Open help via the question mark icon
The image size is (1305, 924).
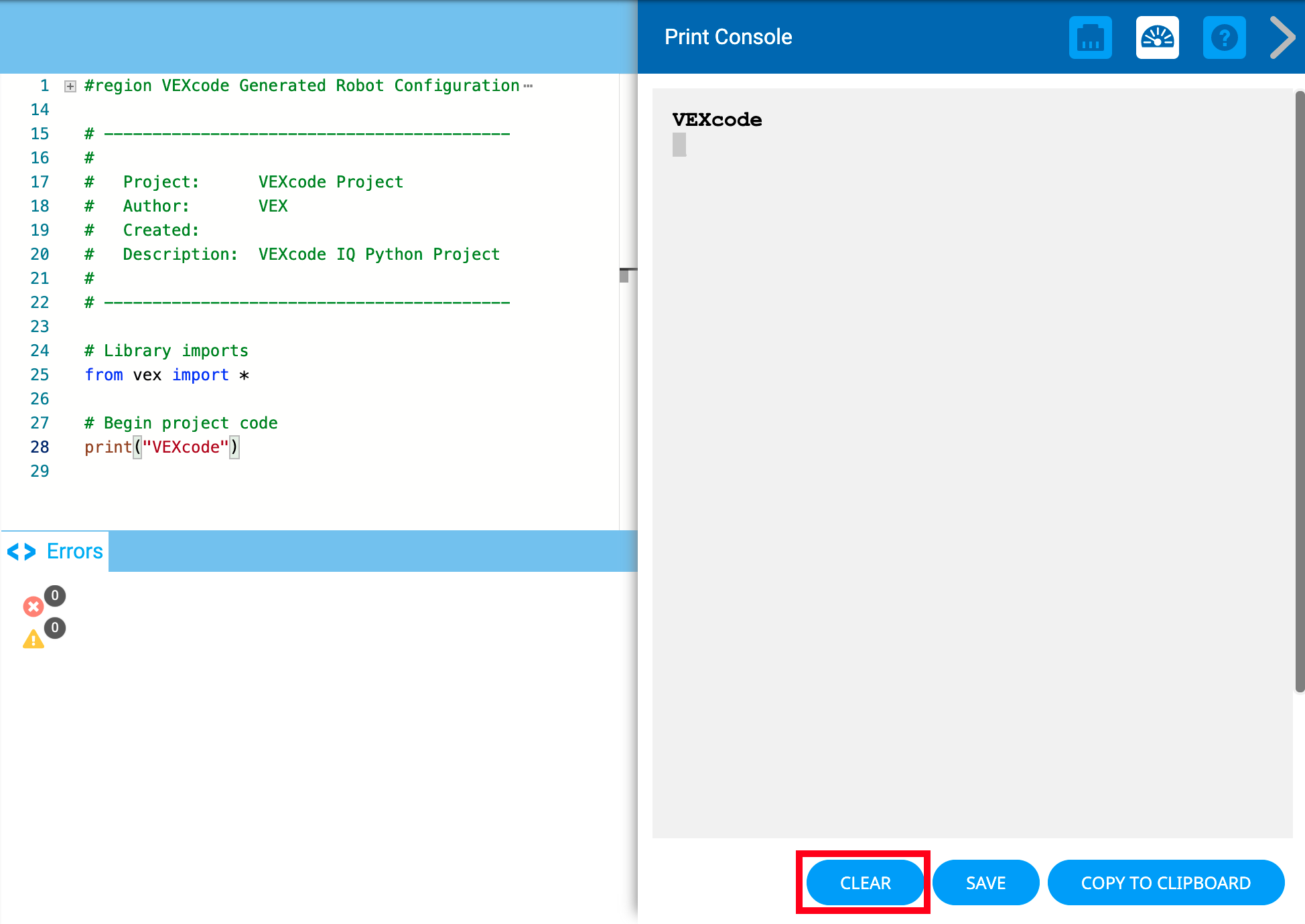(1225, 37)
